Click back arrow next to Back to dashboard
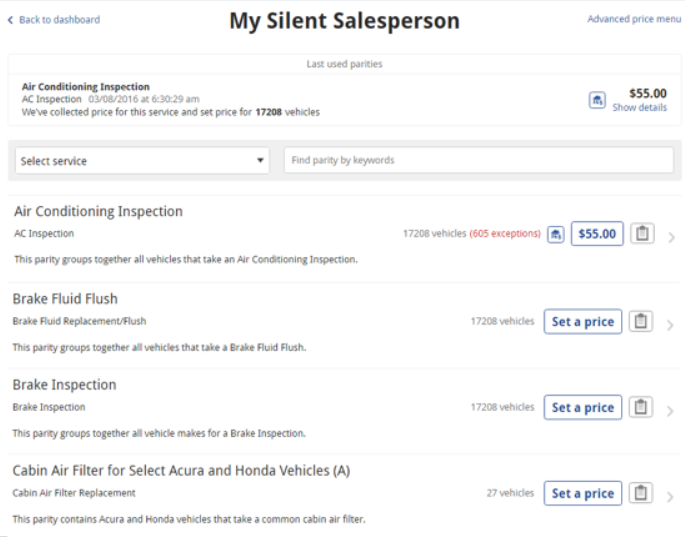The width and height of the screenshot is (685, 537). [x=11, y=20]
